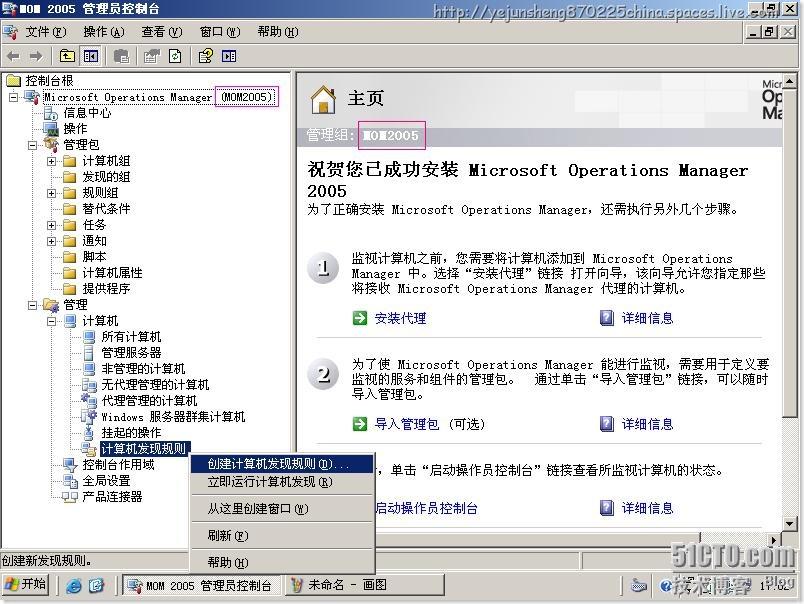Toggle the Show/Hide console tree icon

[91, 56]
